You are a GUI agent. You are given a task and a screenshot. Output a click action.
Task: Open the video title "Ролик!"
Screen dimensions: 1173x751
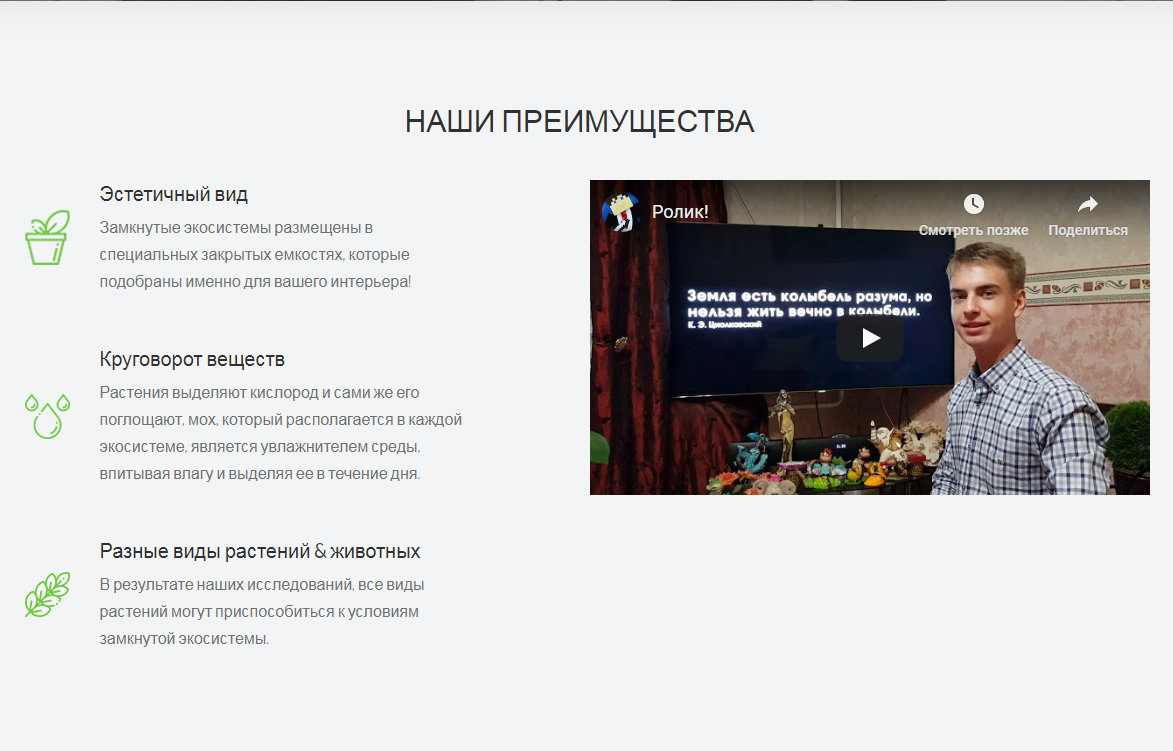click(x=680, y=212)
